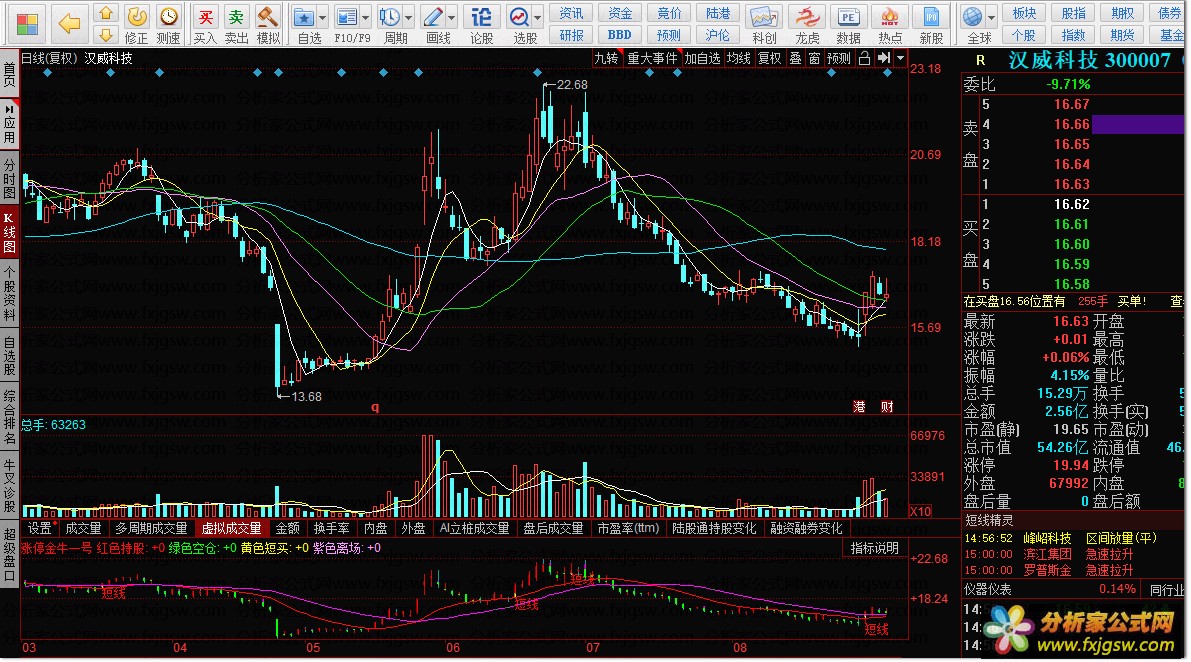1191x662 pixels.
Task: Go back with the yellow left arrow
Action: (69, 24)
